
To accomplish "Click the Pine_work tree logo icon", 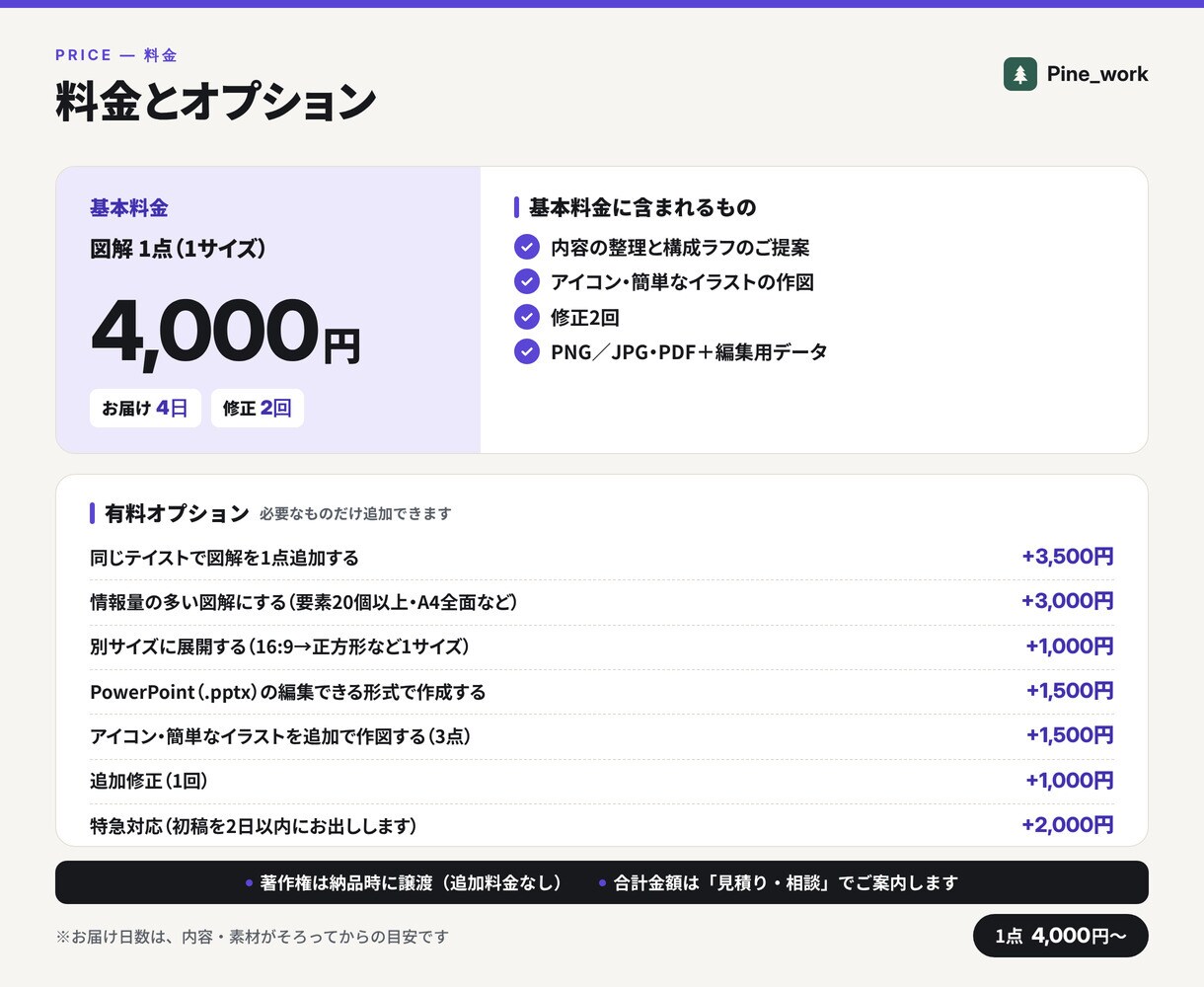I will point(1020,74).
